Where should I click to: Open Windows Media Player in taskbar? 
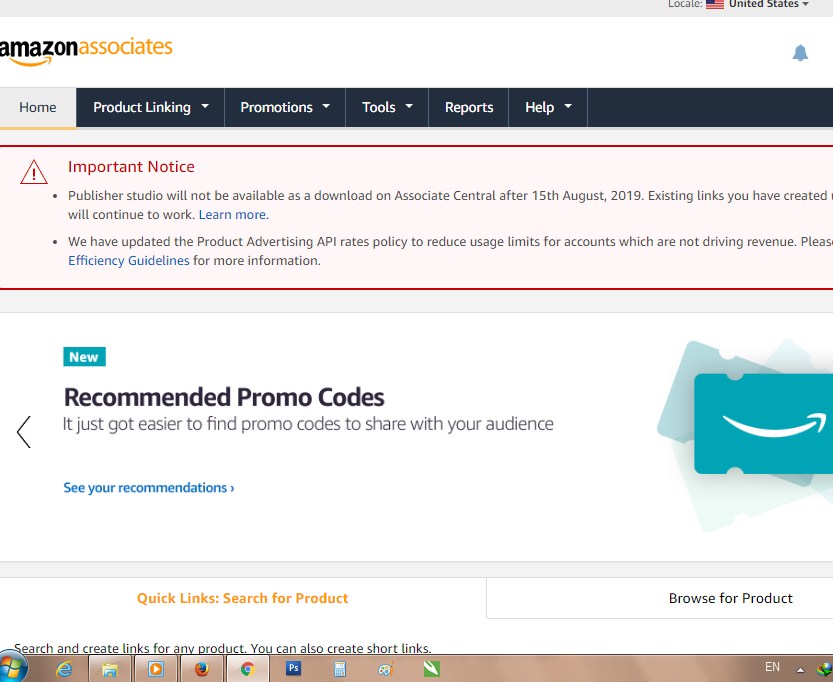(156, 669)
